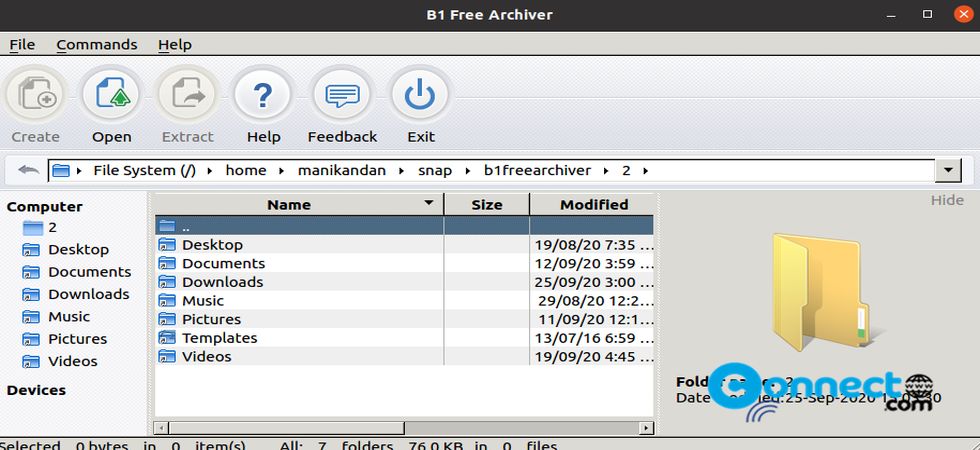Select the Downloads folder icon in sidebar
The image size is (980, 450).
[x=31, y=294]
